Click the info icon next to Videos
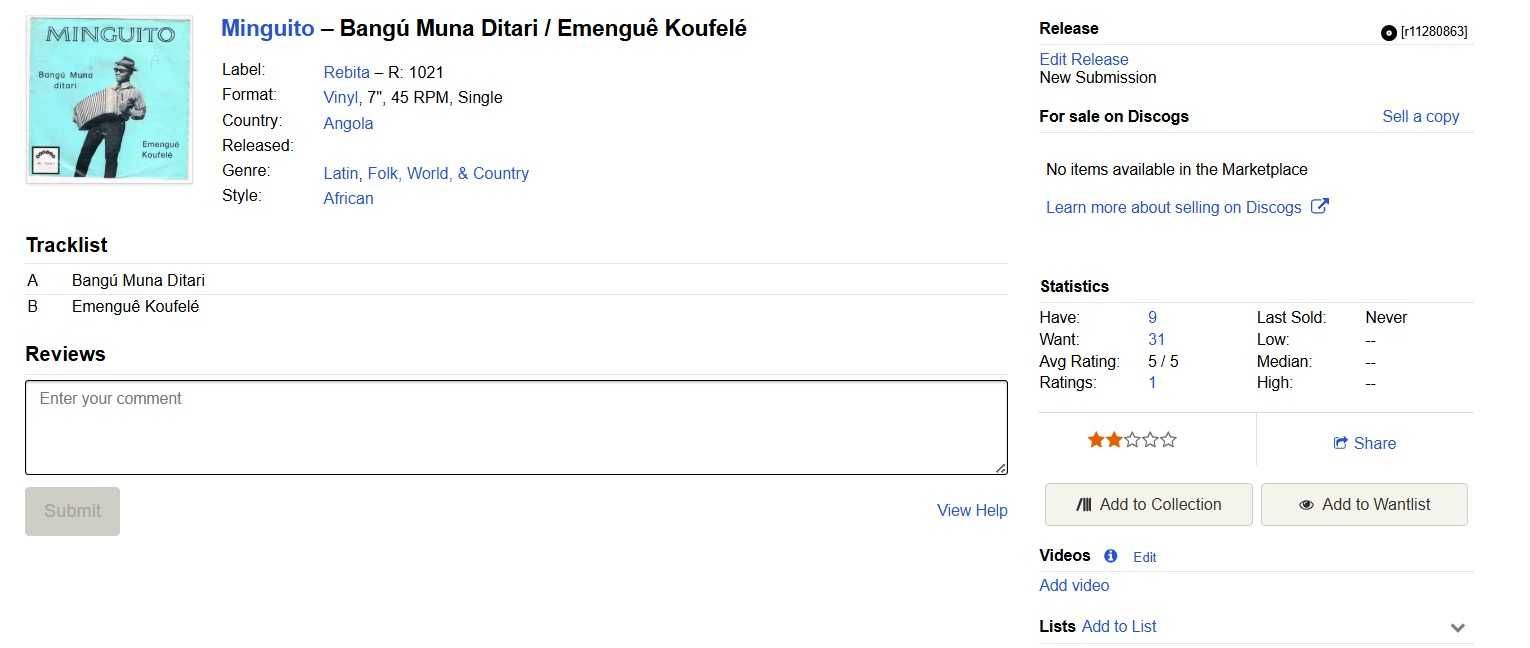 tap(1110, 556)
